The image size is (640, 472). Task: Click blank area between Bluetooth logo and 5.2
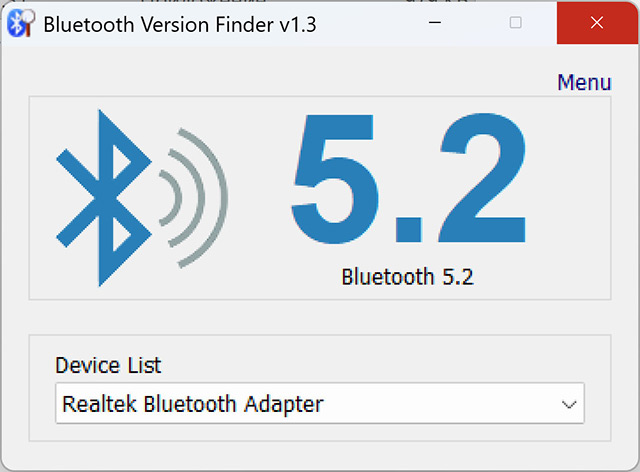coord(259,198)
